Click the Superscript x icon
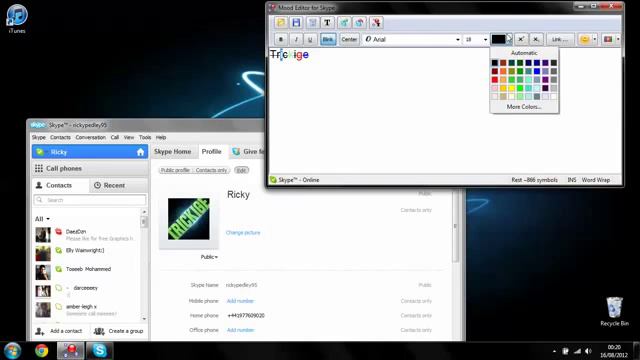The height and width of the screenshot is (360, 640). 521,39
